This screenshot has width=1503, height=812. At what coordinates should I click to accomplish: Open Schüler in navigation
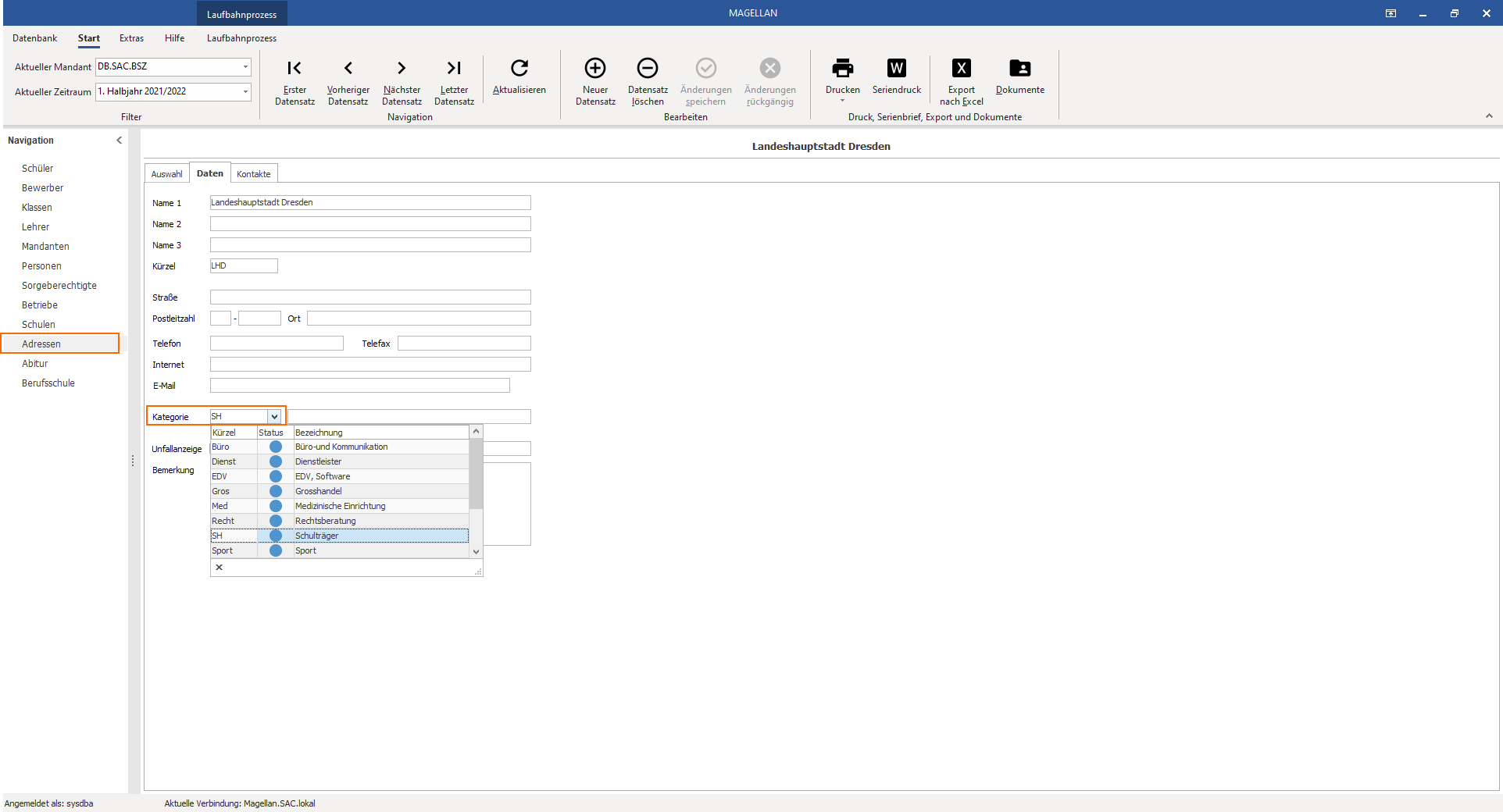click(x=37, y=169)
